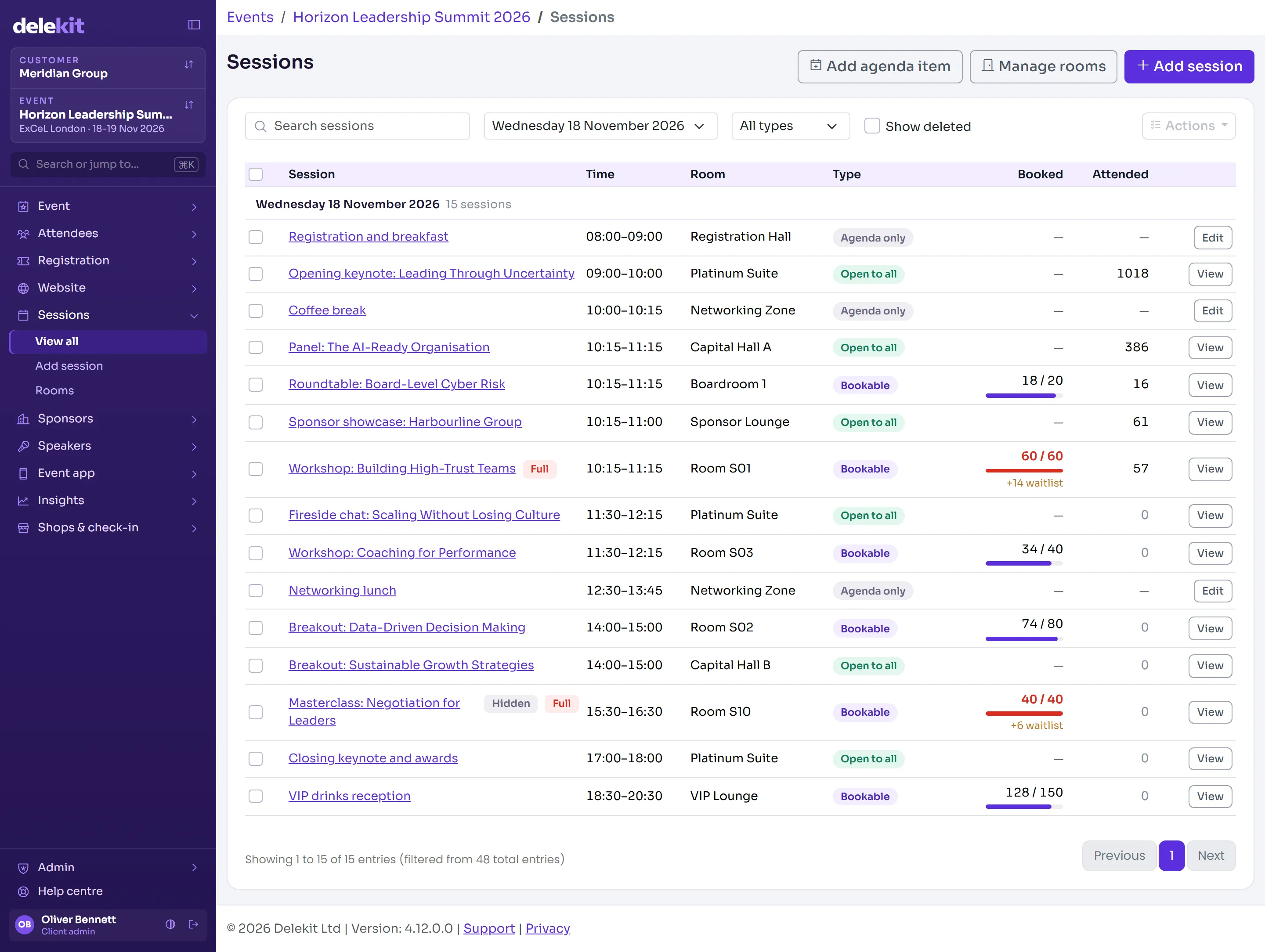Open Insights section chart icon
The width and height of the screenshot is (1265, 952).
point(23,501)
